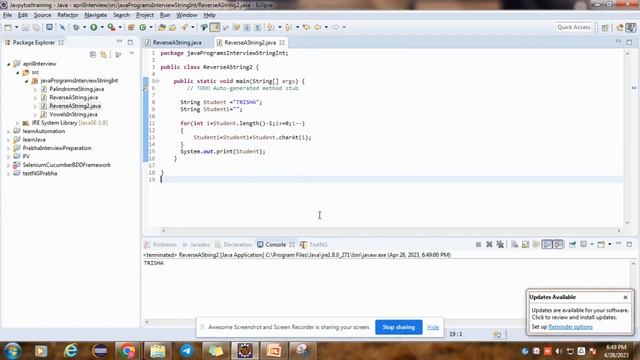Maximize the Console view panel
Image resolution: width=640 pixels, height=360 pixels.
(629, 244)
